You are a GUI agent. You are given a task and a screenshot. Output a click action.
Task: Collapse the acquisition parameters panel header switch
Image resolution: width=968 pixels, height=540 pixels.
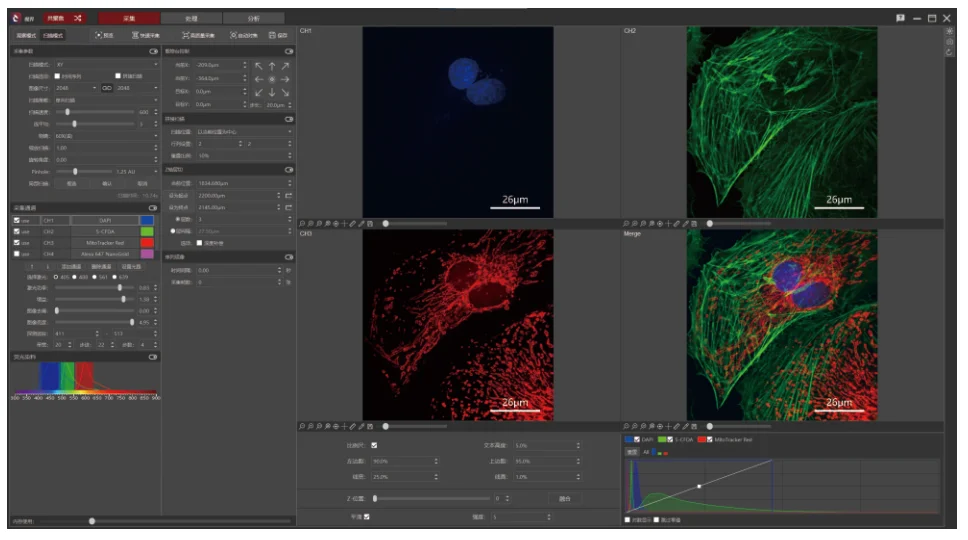pyautogui.click(x=153, y=51)
